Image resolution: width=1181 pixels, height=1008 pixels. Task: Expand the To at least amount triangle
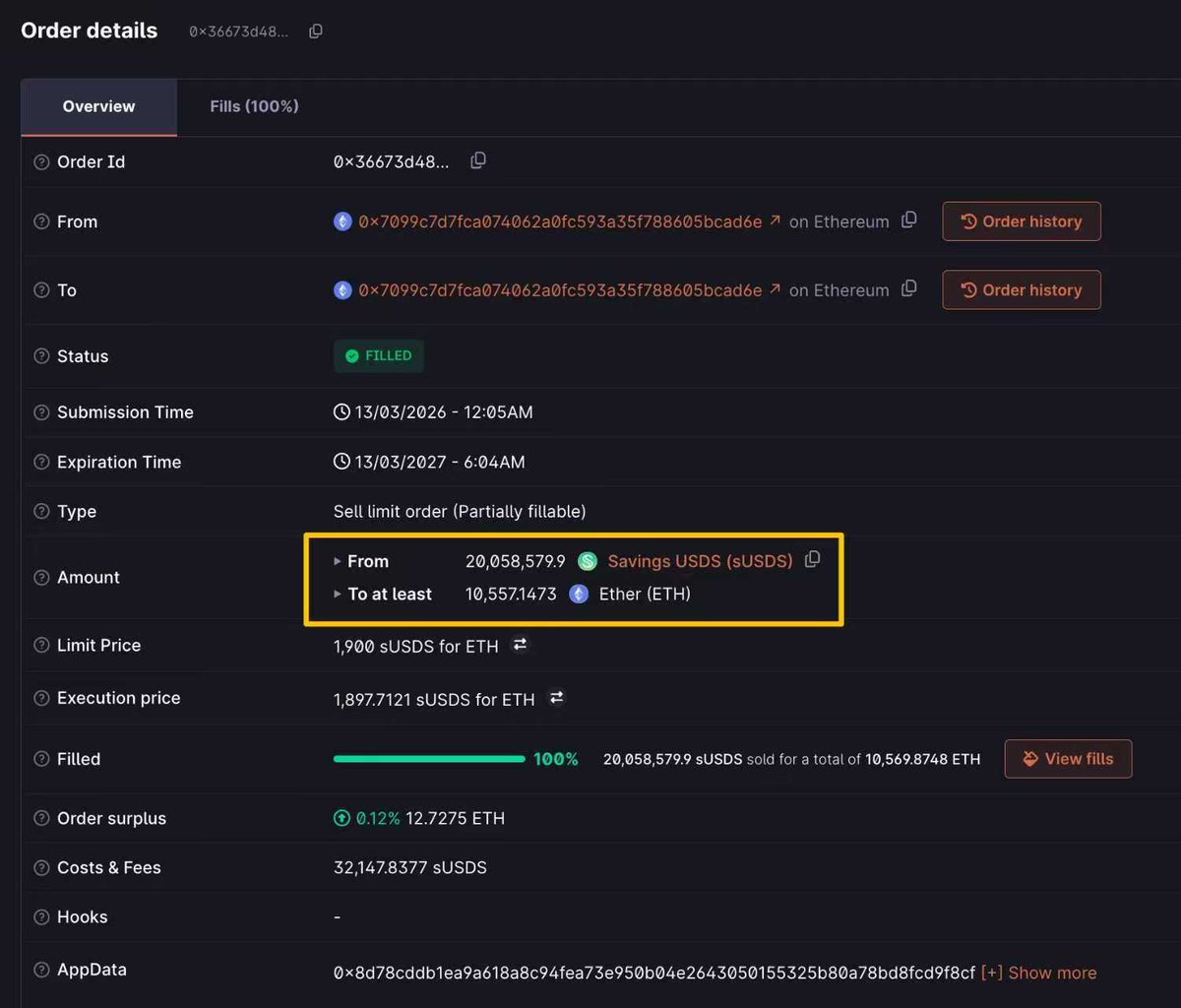(338, 595)
